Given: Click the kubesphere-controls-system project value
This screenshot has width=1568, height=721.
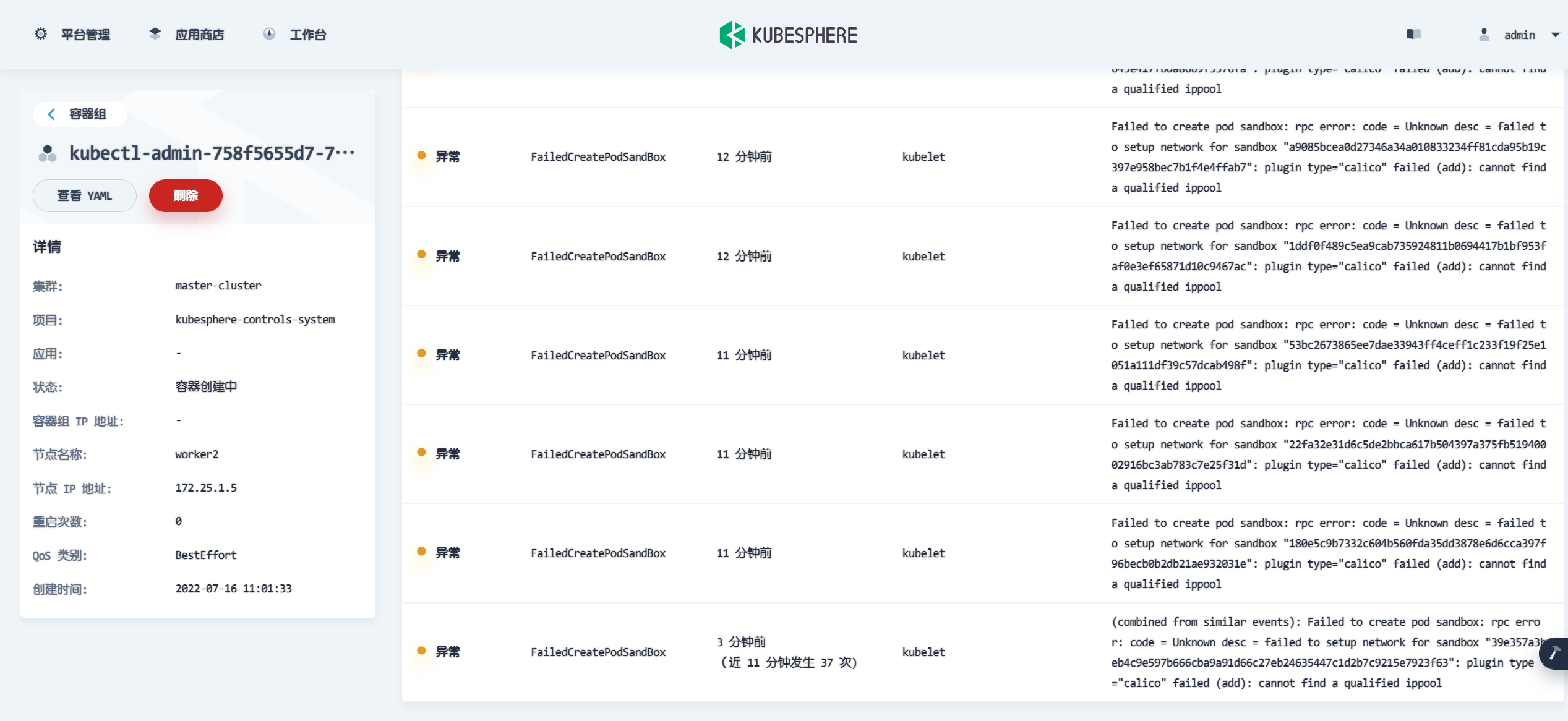Looking at the screenshot, I should (255, 319).
